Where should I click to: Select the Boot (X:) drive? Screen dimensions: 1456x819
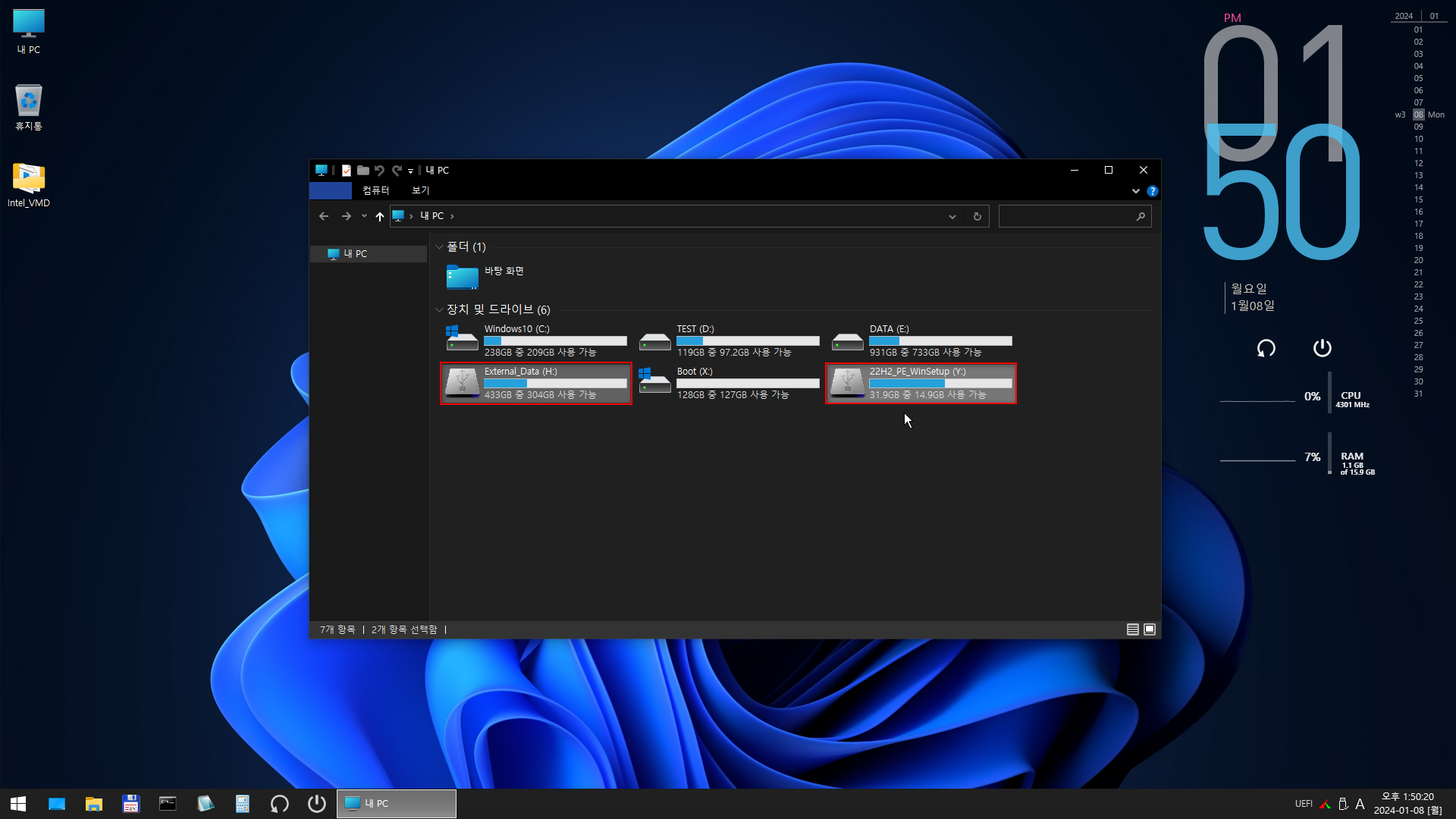coord(729,383)
